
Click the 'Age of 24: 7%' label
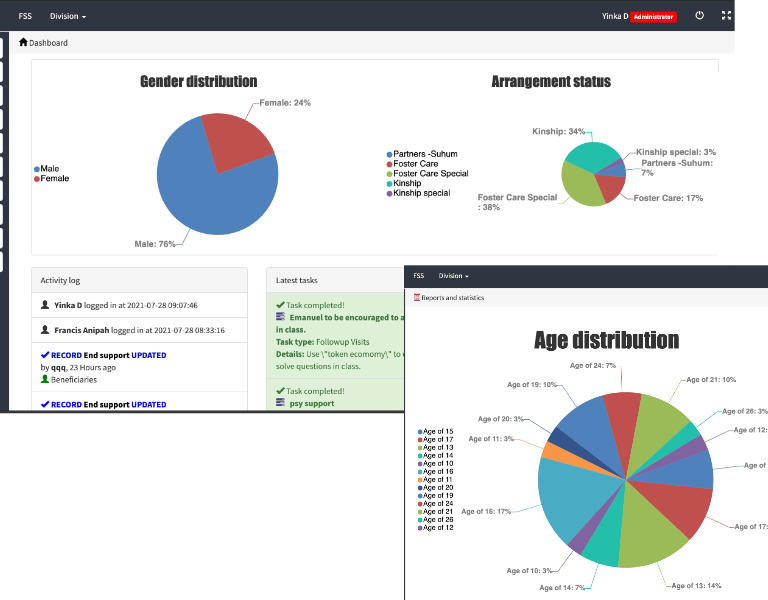tap(593, 365)
